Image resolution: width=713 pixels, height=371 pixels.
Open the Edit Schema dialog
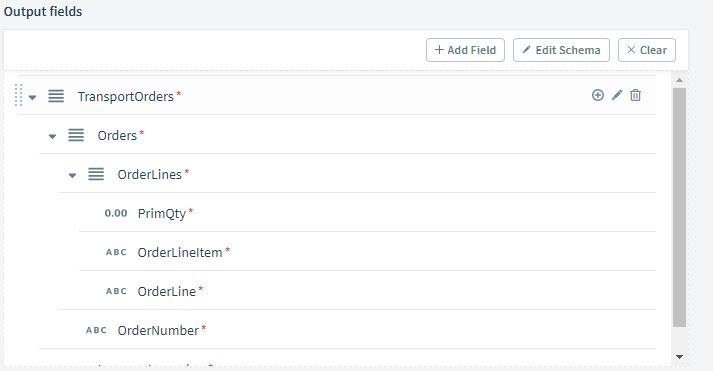pyautogui.click(x=561, y=50)
